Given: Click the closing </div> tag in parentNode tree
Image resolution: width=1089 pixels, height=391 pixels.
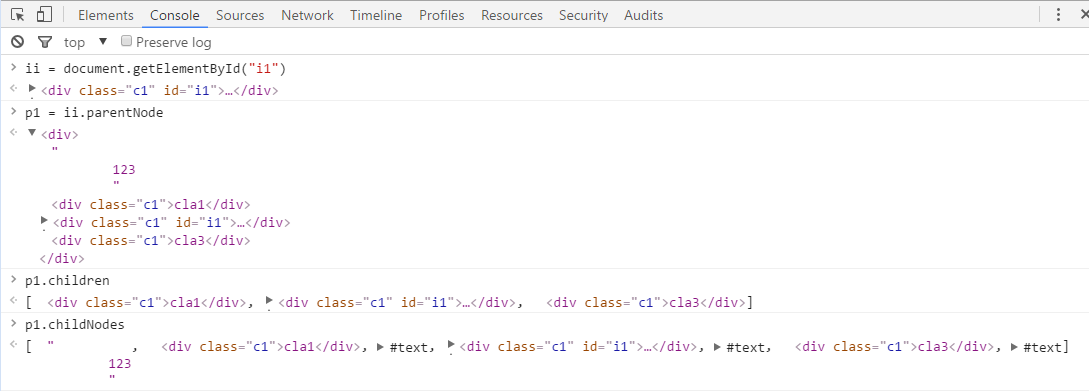Looking at the screenshot, I should click(63, 258).
